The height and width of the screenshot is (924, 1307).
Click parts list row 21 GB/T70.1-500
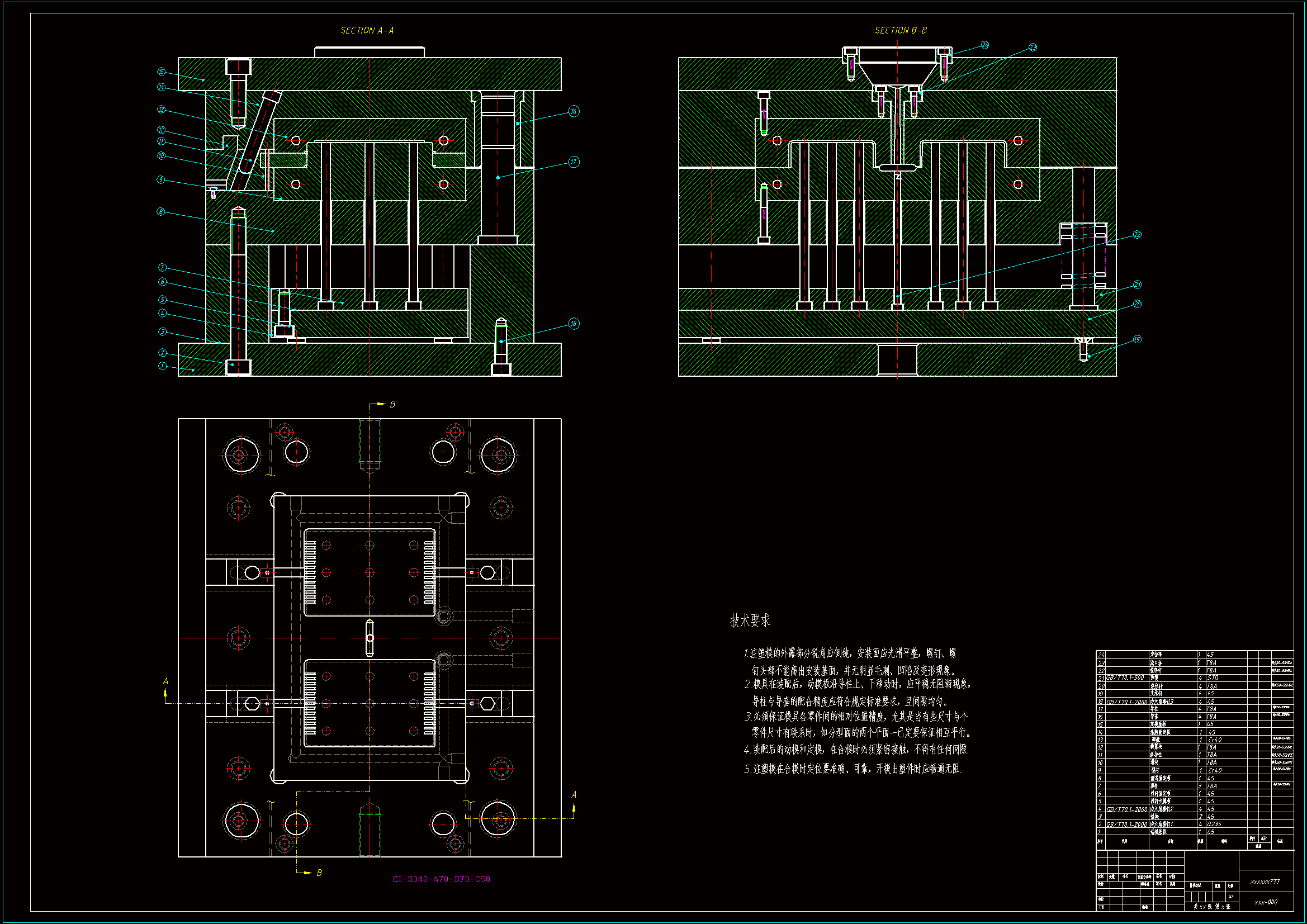click(x=1125, y=678)
